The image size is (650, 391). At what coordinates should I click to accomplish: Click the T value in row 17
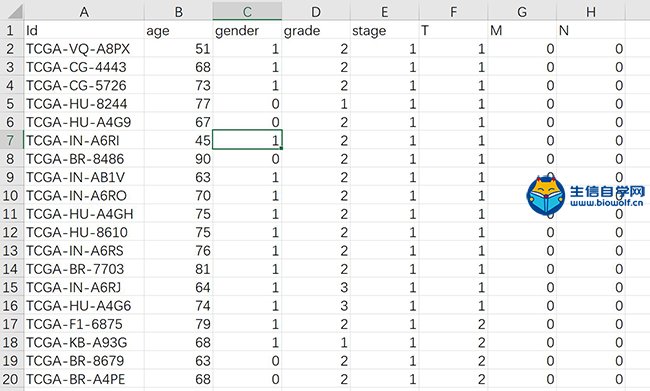click(x=454, y=324)
